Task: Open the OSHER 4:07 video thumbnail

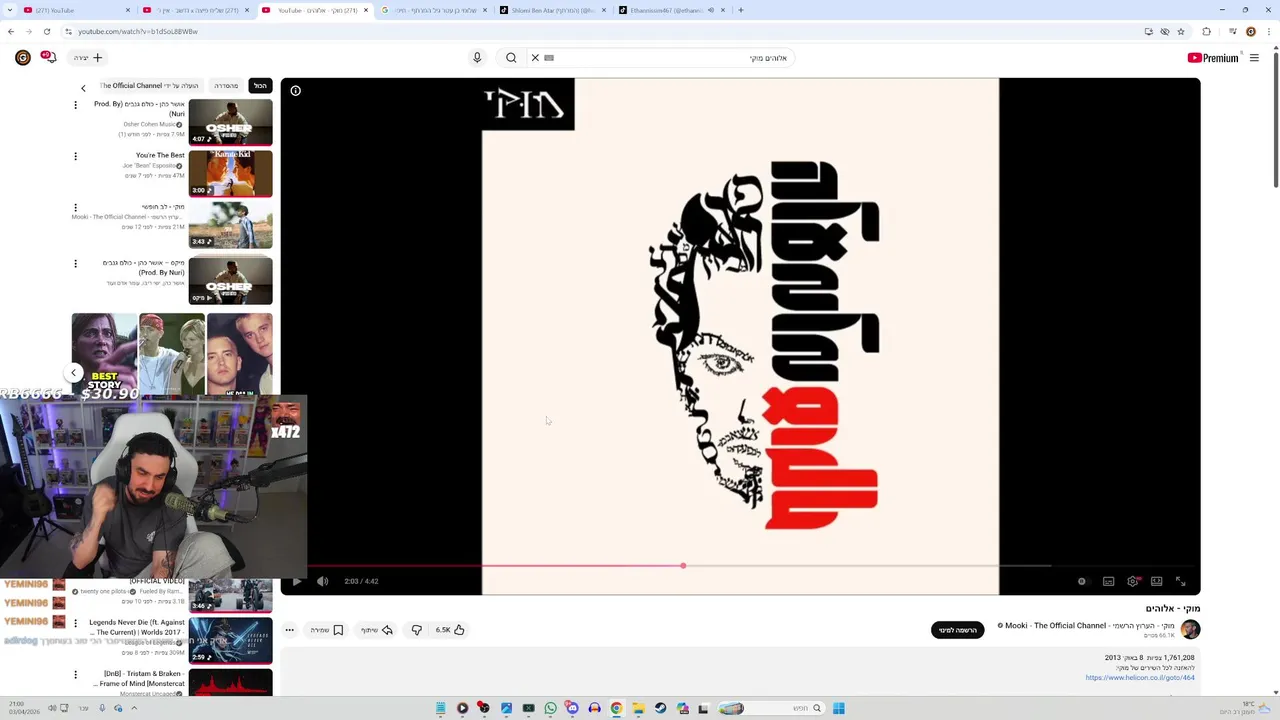Action: pyautogui.click(x=230, y=122)
